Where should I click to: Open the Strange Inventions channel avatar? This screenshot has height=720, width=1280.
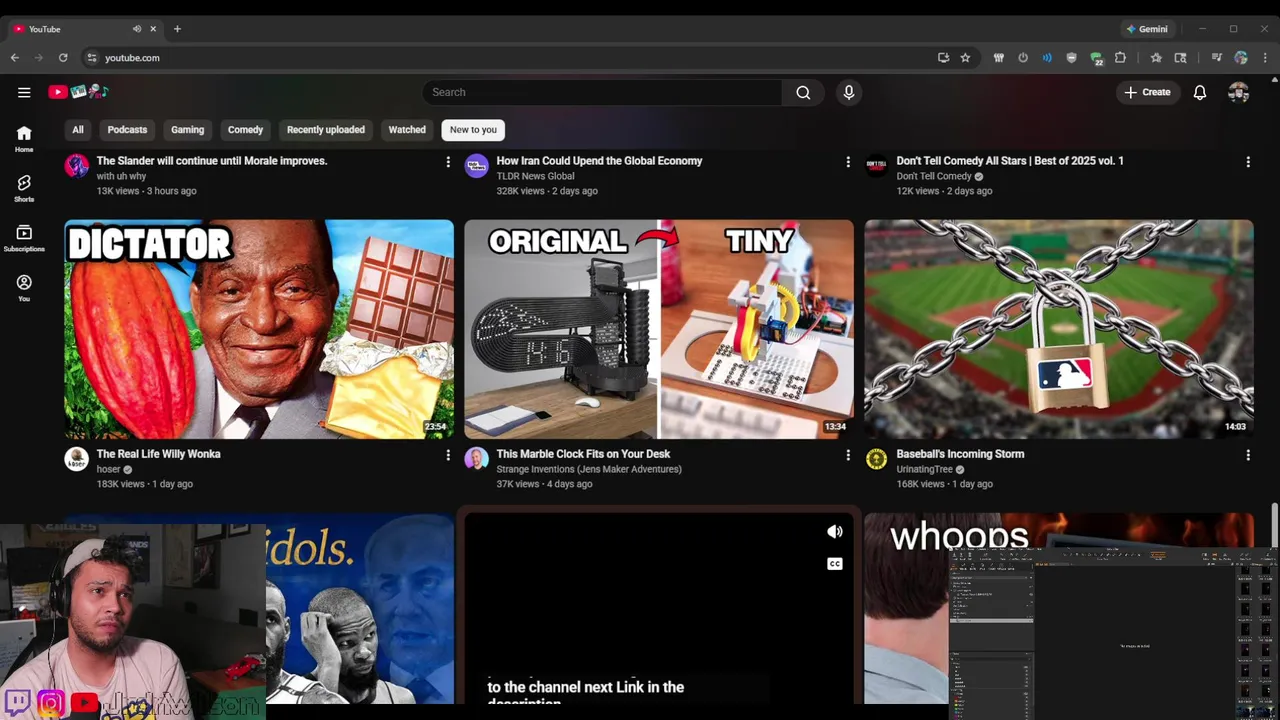tap(477, 459)
